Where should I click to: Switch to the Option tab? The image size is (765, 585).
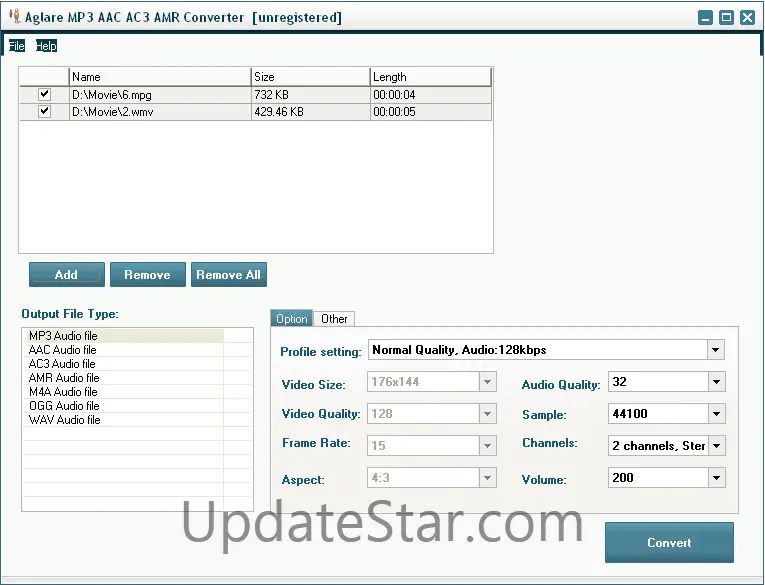coord(292,319)
